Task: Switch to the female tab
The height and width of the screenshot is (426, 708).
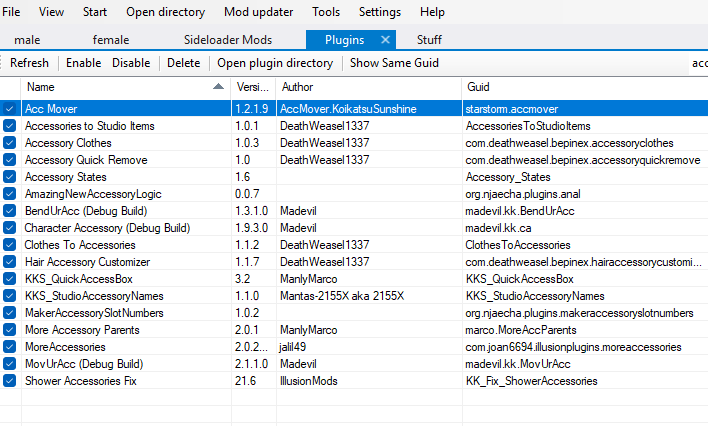Action: click(x=111, y=40)
